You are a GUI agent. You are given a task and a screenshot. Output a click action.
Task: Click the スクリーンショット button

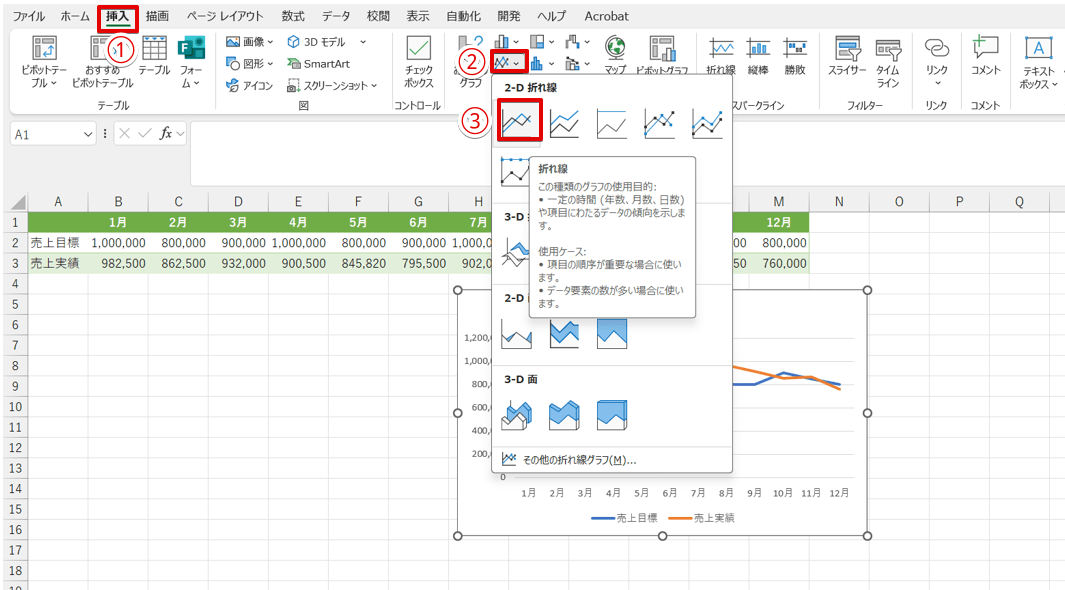[330, 86]
